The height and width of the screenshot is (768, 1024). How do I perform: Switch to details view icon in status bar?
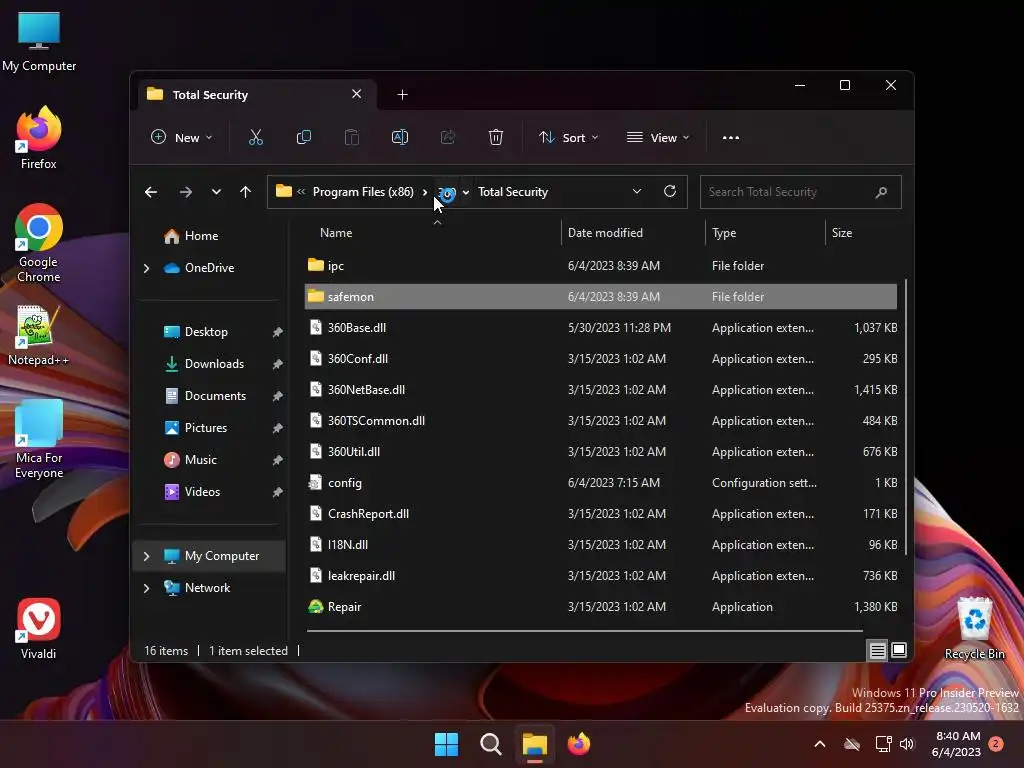point(877,650)
